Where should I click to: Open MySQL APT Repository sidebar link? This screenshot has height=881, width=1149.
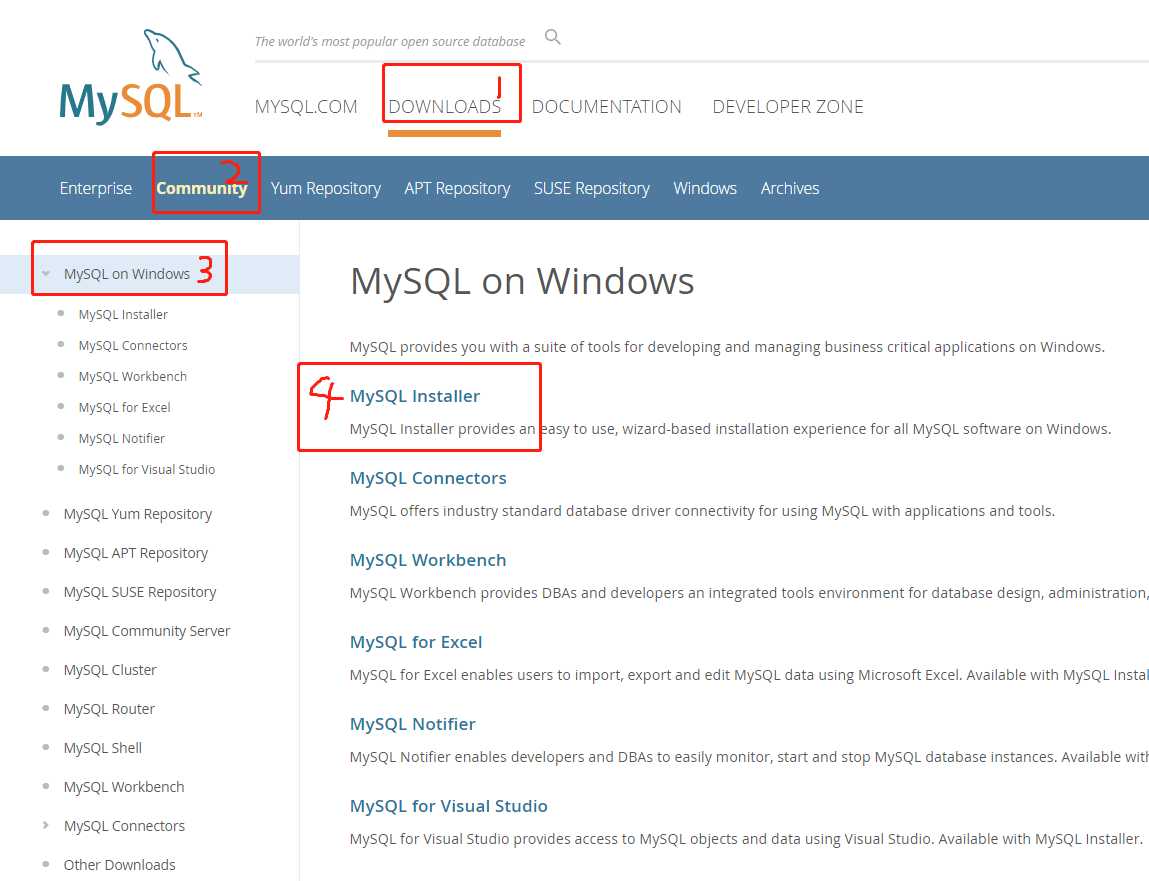point(136,553)
